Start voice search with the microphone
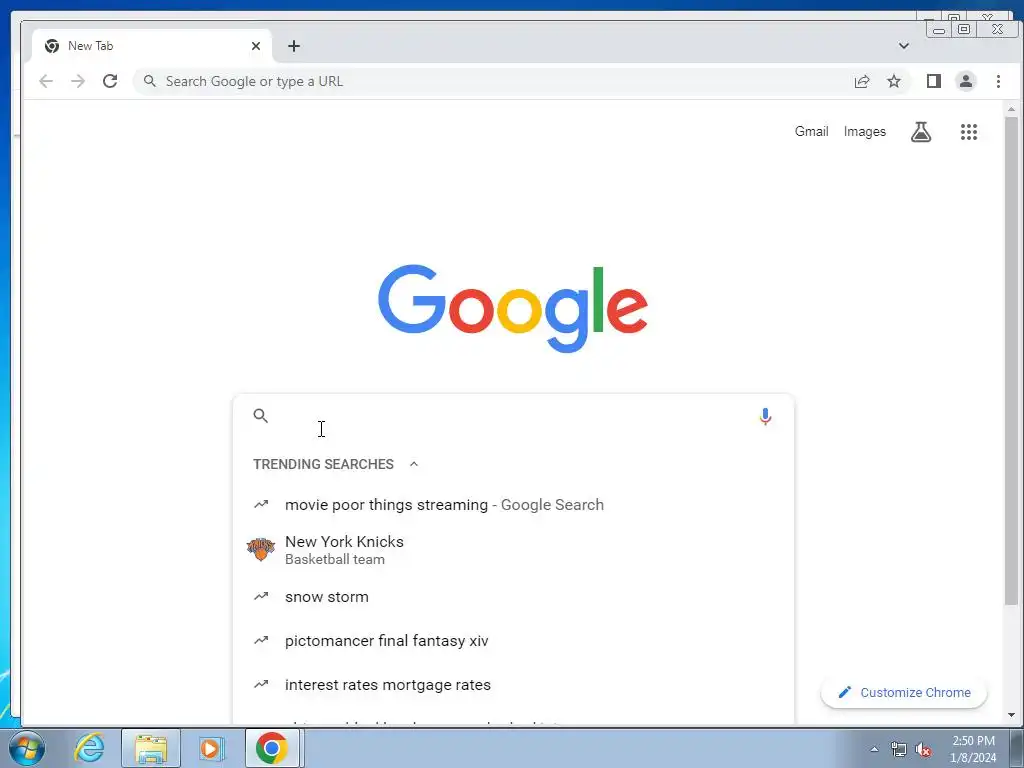This screenshot has height=768, width=1024. click(x=765, y=416)
